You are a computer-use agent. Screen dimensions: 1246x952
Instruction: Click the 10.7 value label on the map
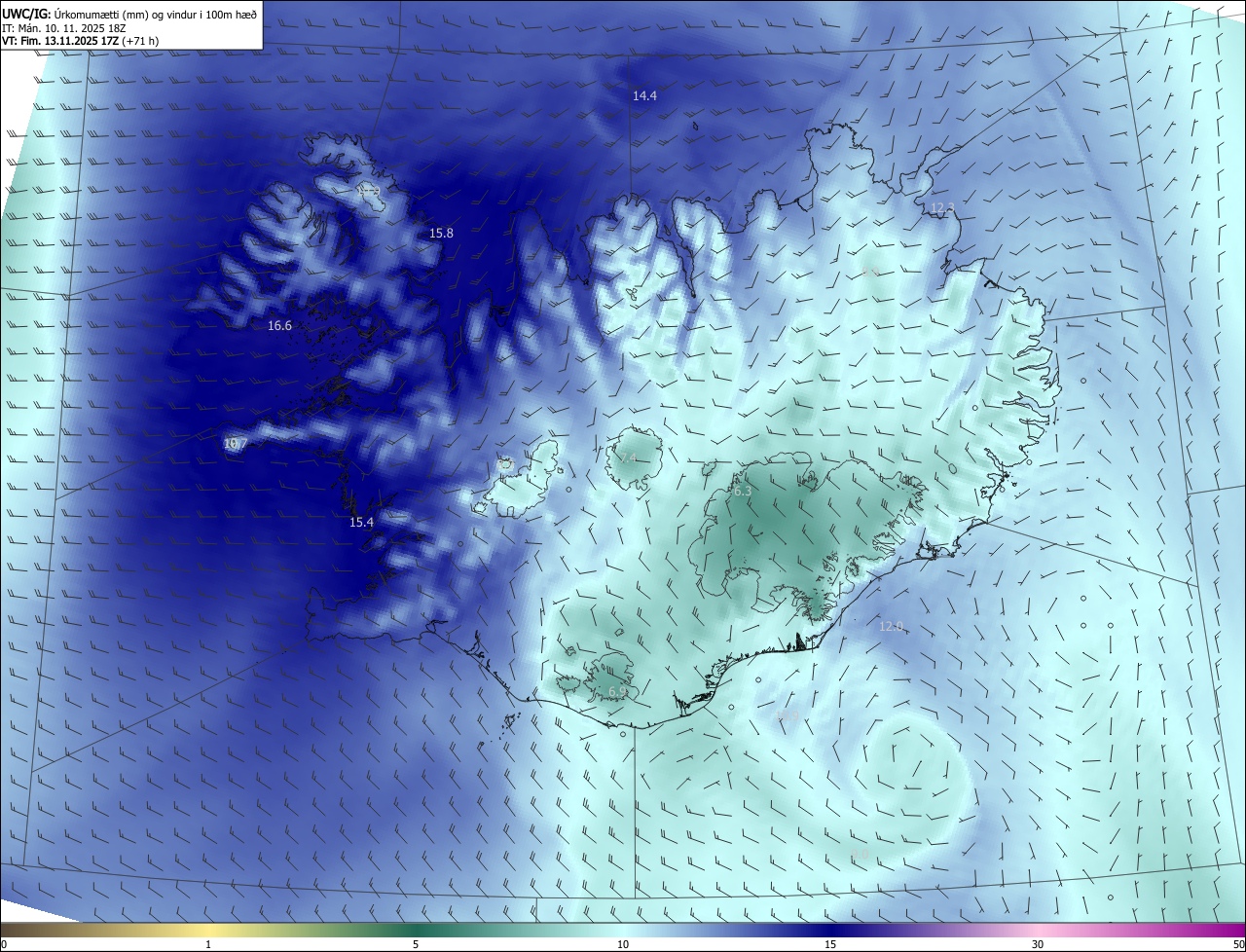pyautogui.click(x=236, y=444)
